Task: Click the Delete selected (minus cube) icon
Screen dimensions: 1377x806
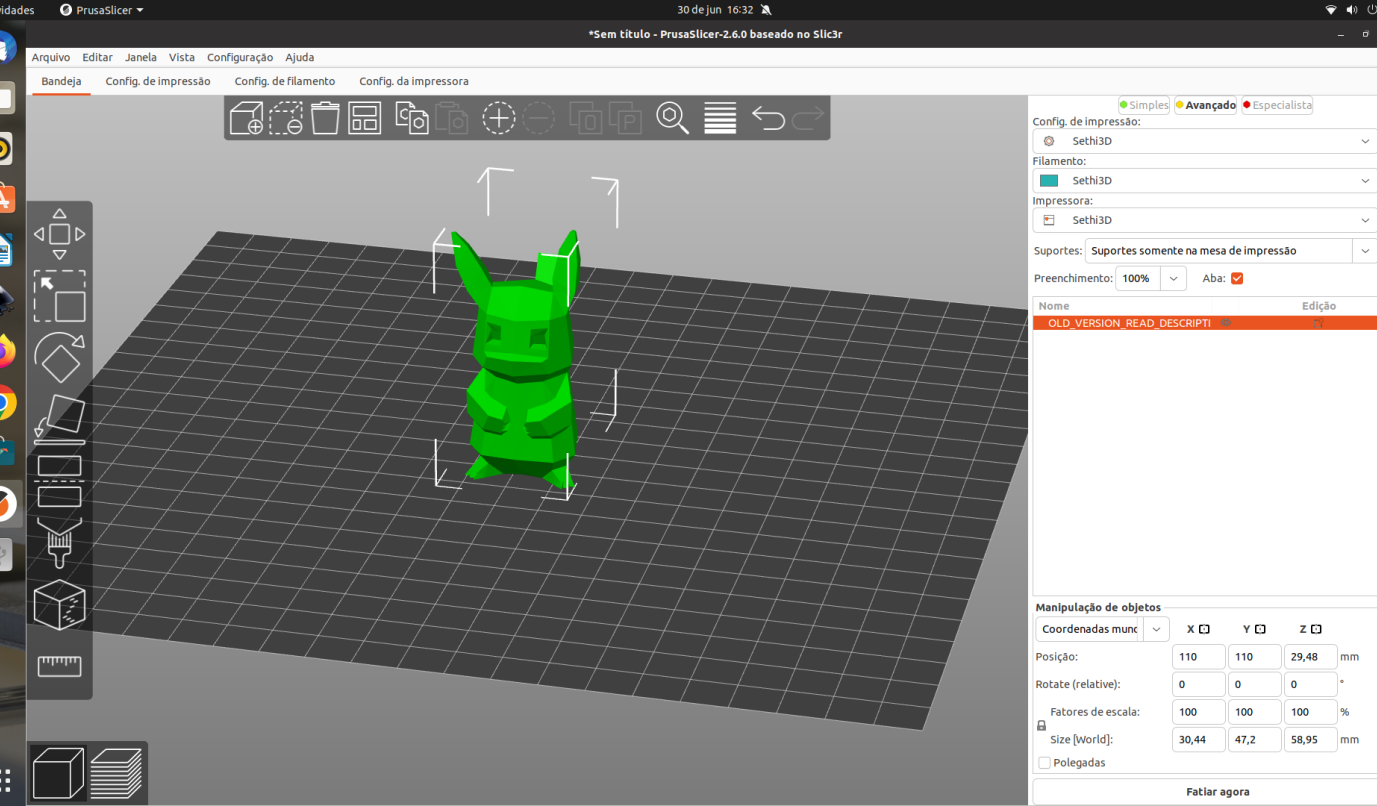Action: (x=286, y=118)
